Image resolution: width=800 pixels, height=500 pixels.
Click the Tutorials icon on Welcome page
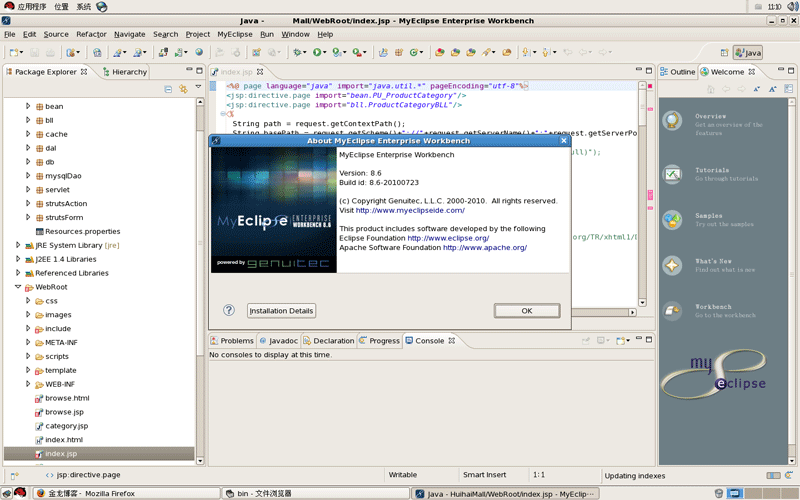[672, 174]
